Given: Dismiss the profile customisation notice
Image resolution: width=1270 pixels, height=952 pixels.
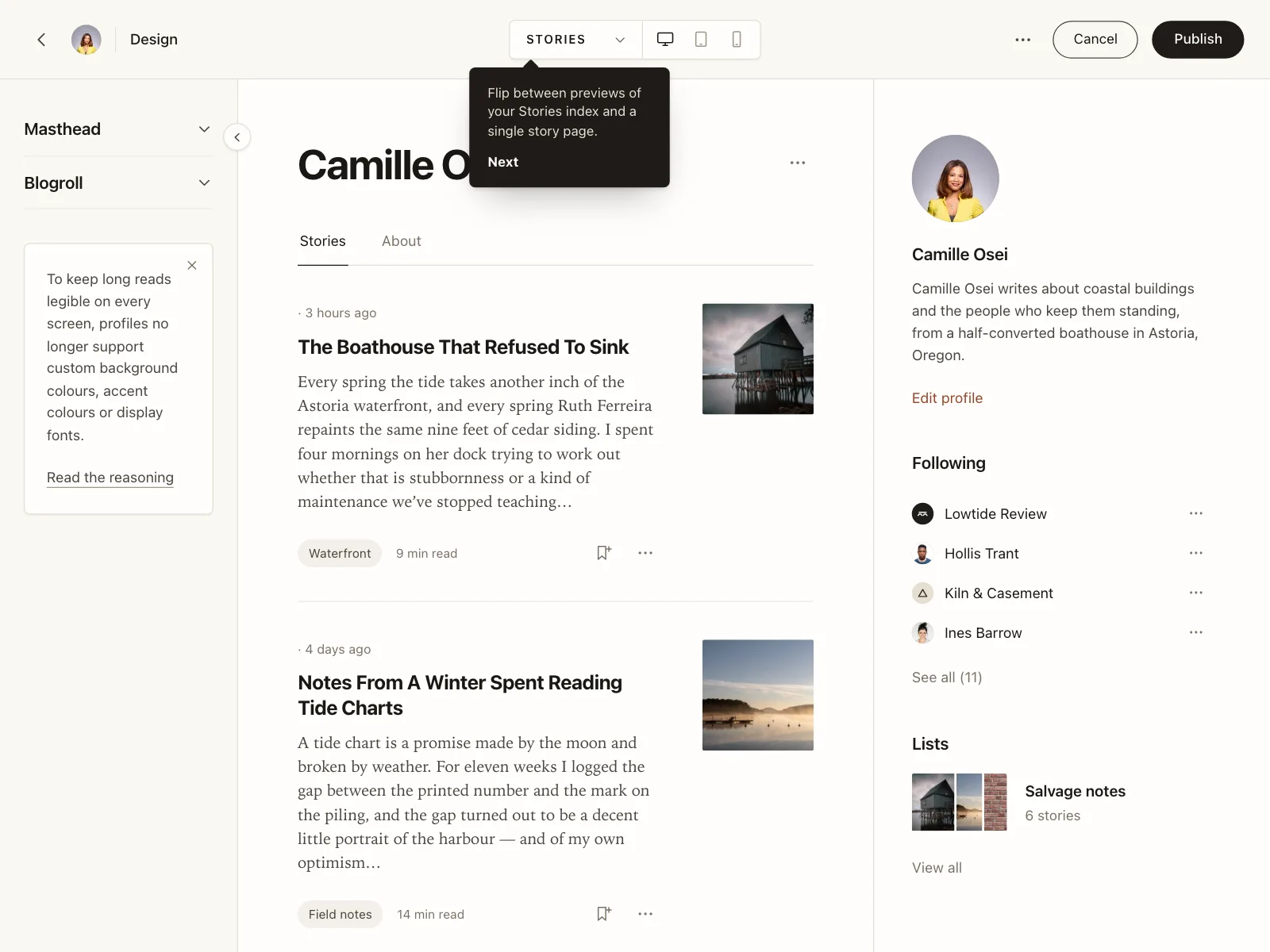Looking at the screenshot, I should click(192, 266).
